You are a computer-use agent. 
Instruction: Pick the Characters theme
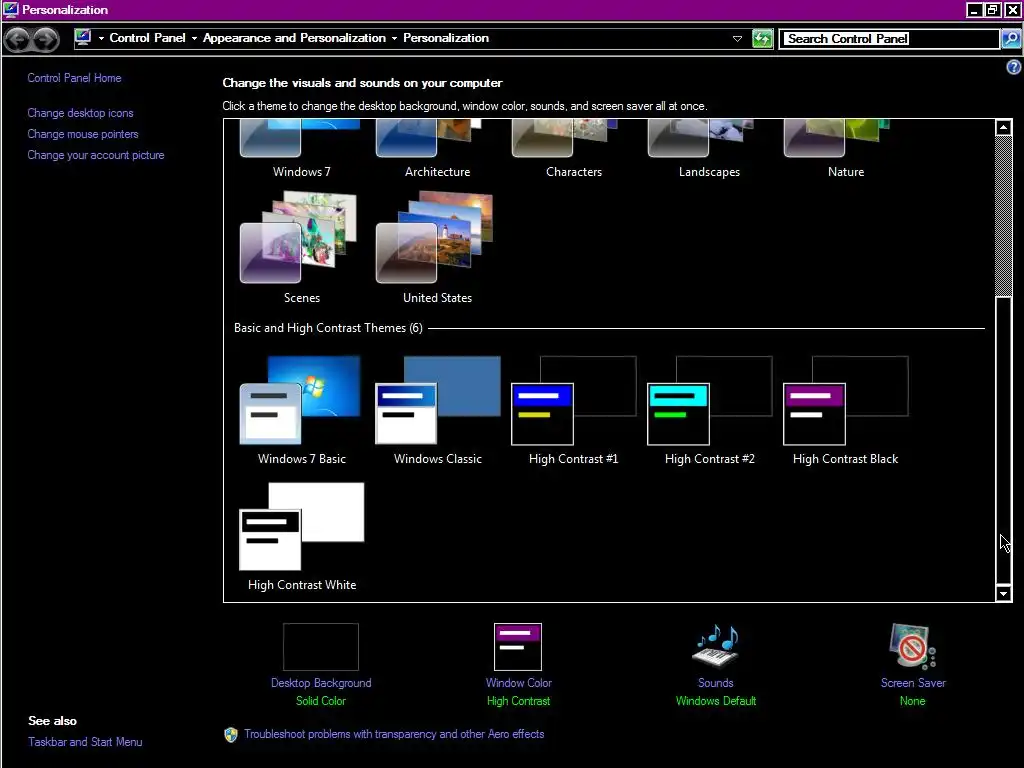pos(565,138)
